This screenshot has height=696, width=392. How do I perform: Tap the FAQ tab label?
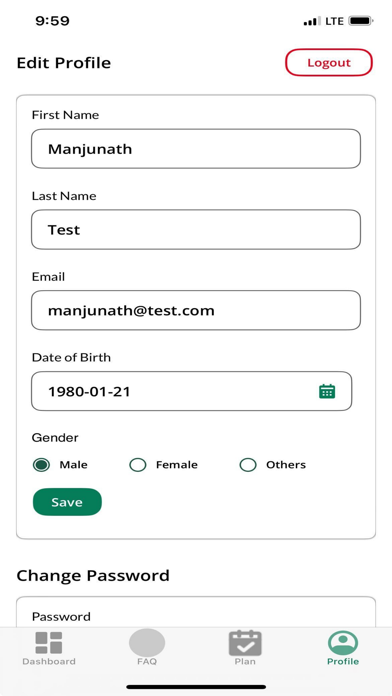point(147,661)
